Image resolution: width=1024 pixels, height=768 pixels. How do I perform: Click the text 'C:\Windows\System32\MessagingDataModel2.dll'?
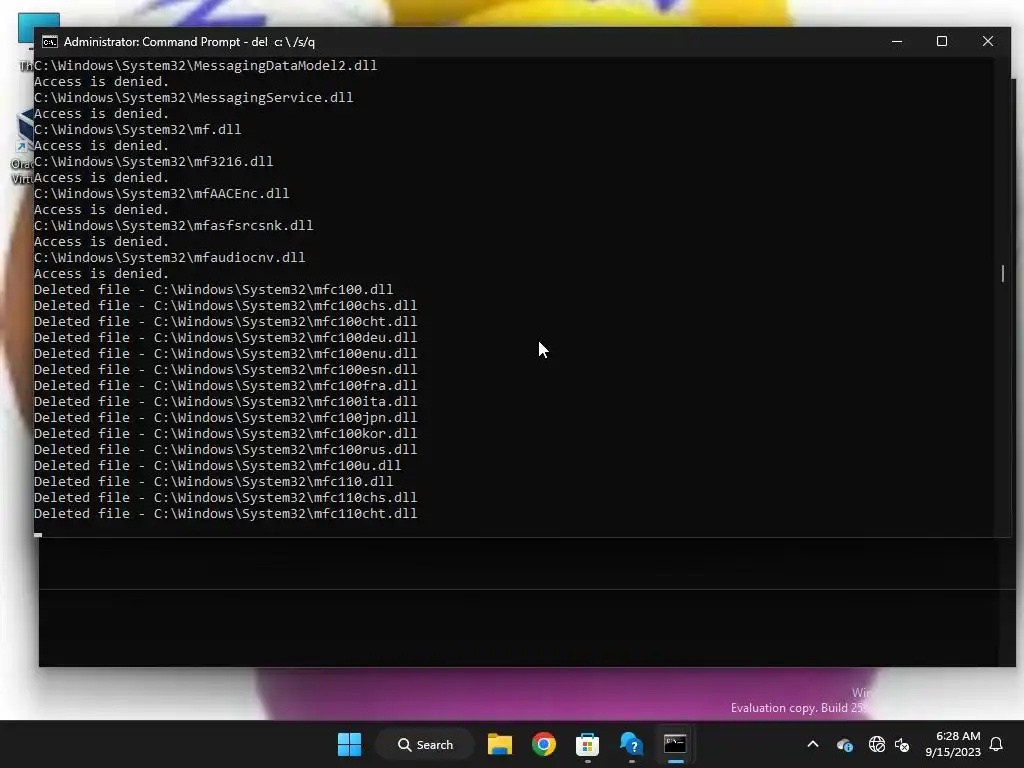[x=205, y=65]
